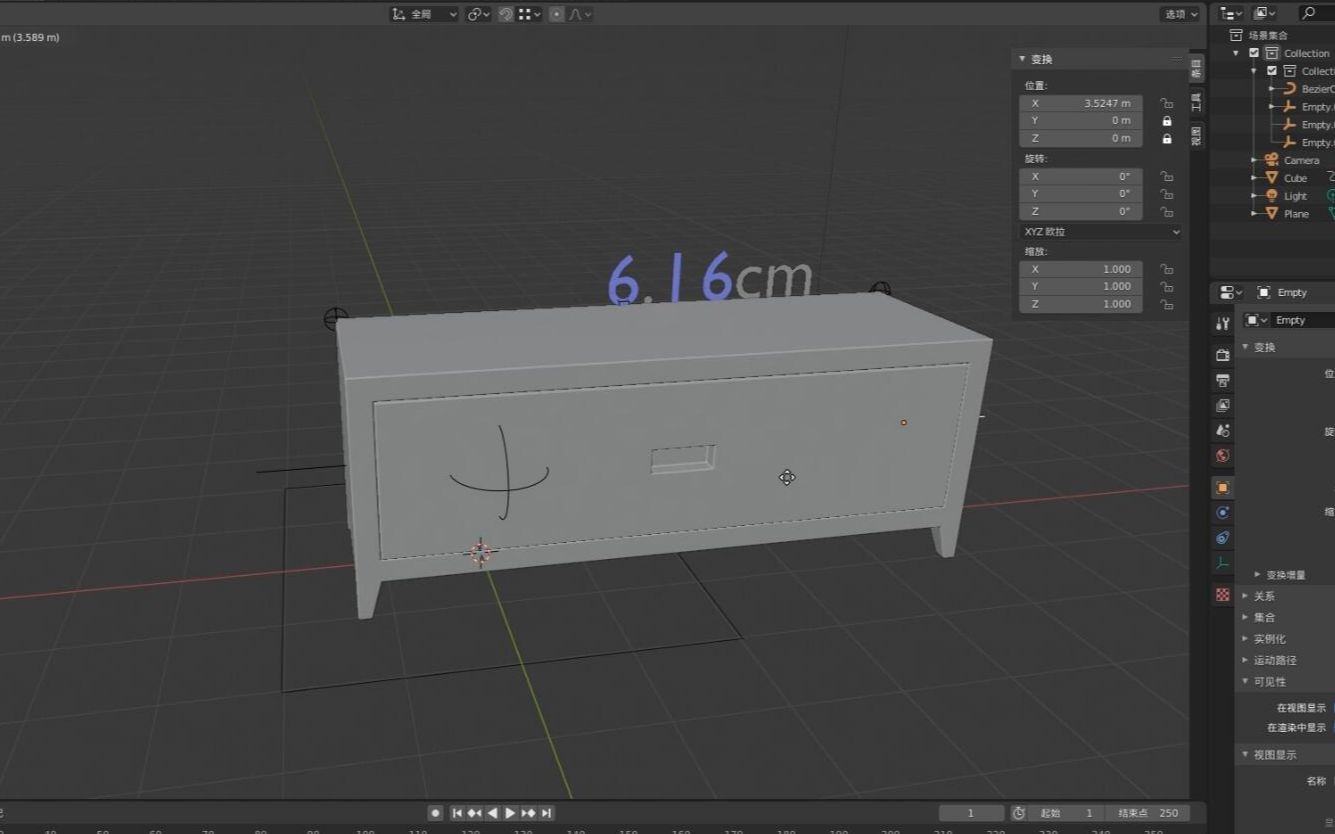Image resolution: width=1335 pixels, height=834 pixels.
Task: Open the world properties tab
Action: click(x=1222, y=455)
